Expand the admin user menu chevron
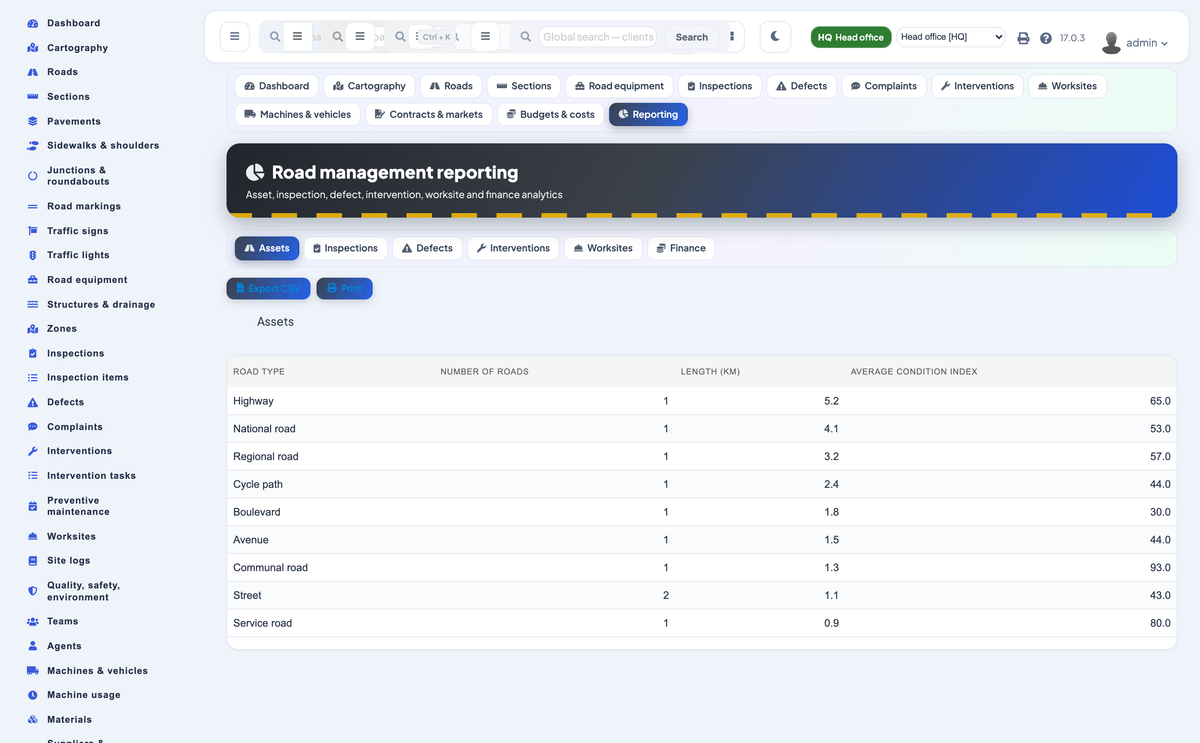 (1164, 44)
